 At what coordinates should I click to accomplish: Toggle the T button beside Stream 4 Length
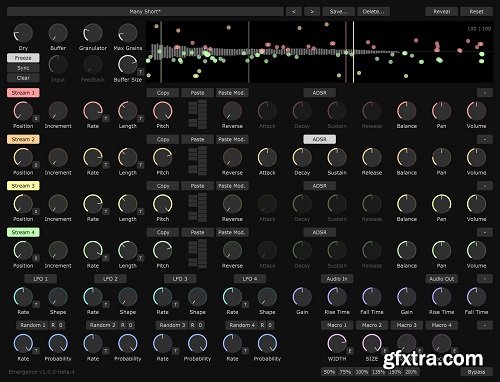tap(140, 258)
